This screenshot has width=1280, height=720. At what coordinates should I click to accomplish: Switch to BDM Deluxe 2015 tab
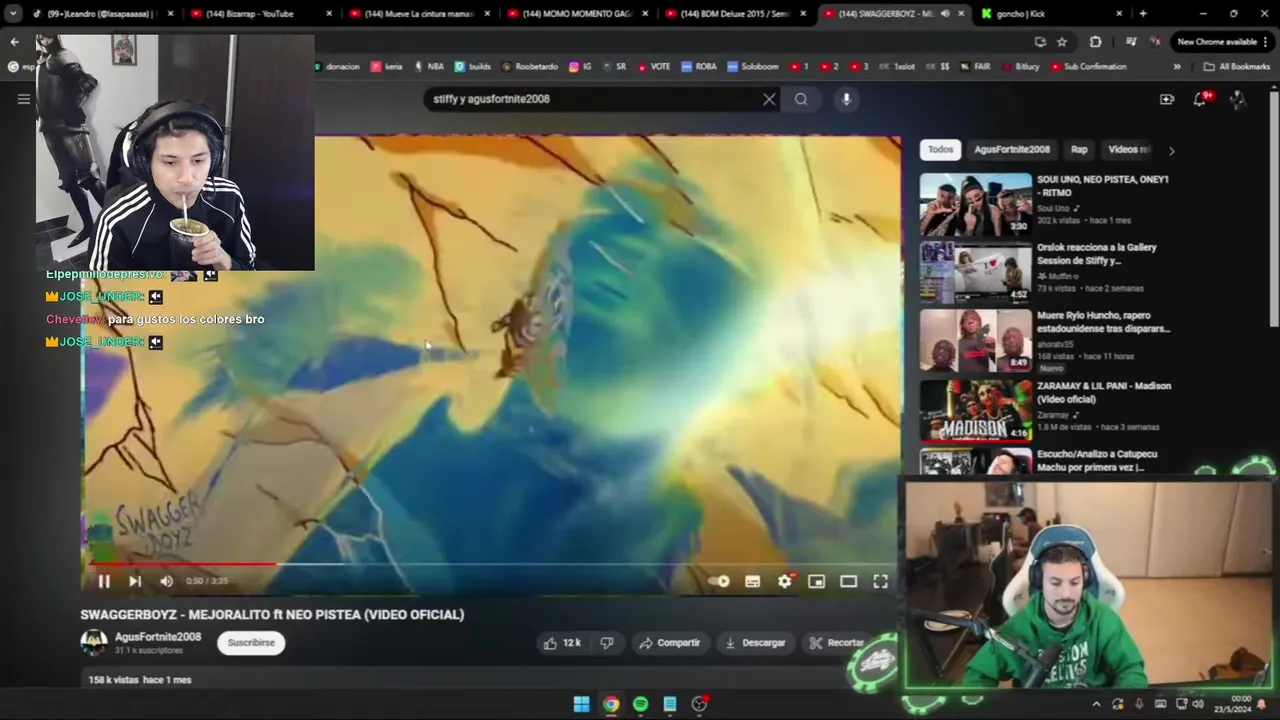click(735, 14)
